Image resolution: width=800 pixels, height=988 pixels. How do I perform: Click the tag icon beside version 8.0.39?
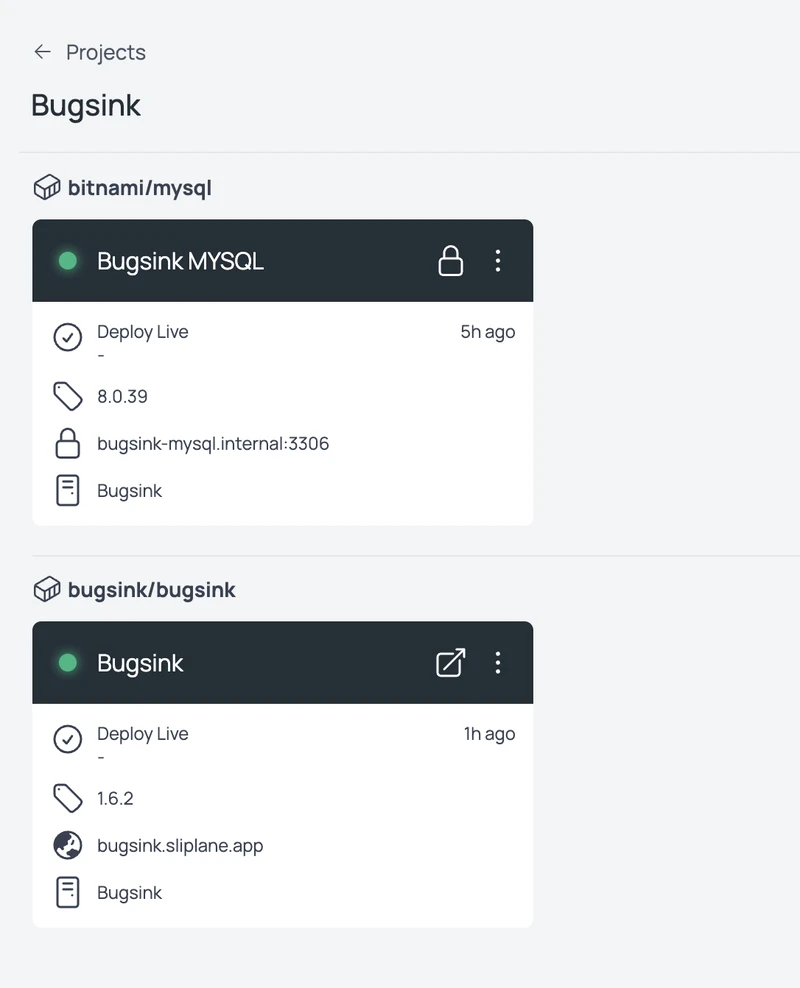pos(67,397)
